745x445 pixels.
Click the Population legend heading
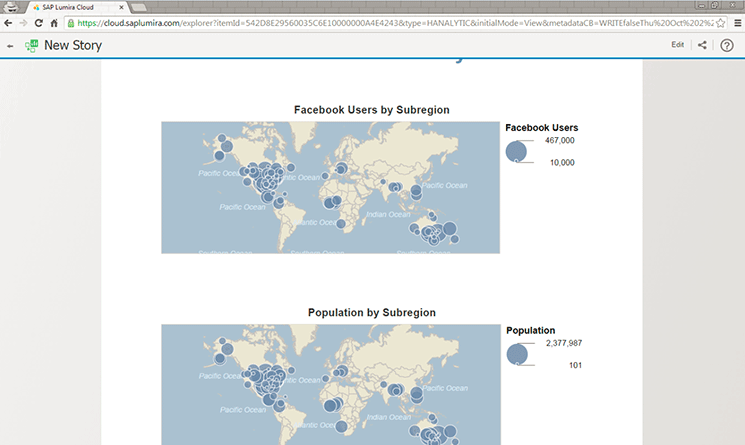[530, 331]
